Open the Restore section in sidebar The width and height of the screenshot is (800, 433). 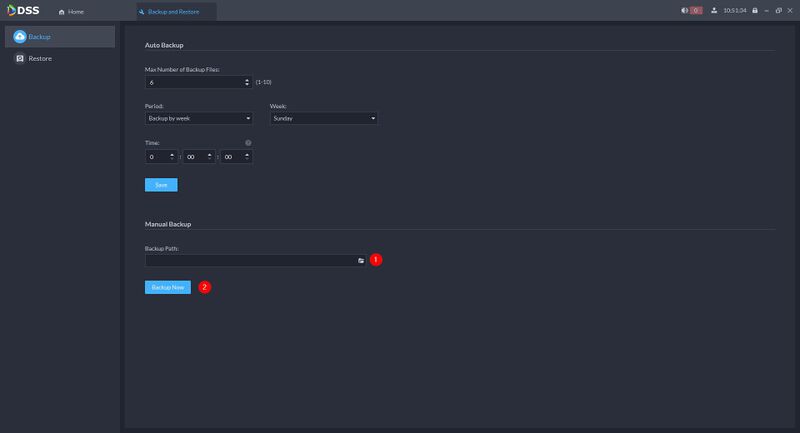60,59
